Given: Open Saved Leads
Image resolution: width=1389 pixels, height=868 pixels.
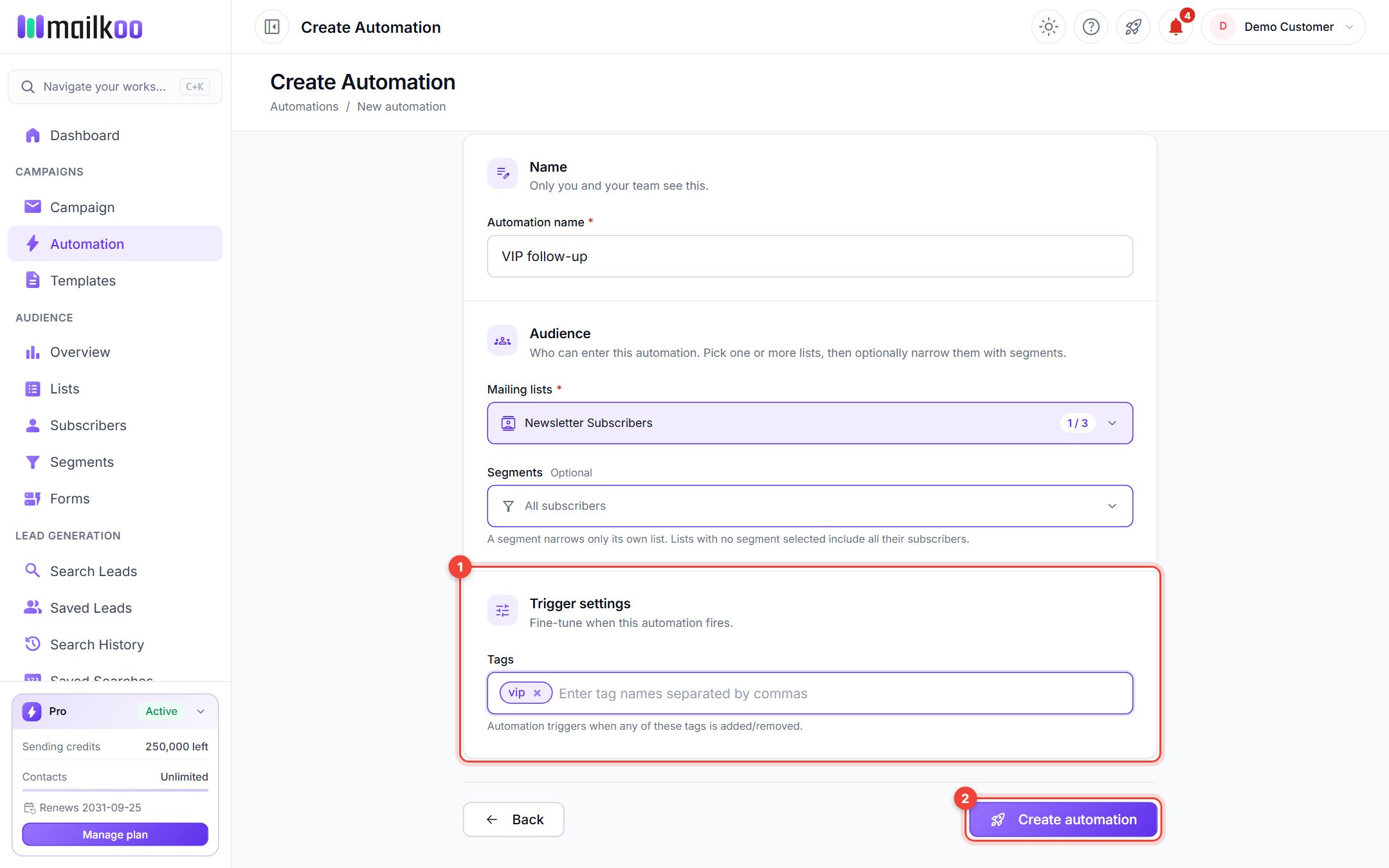Looking at the screenshot, I should coord(115,608).
